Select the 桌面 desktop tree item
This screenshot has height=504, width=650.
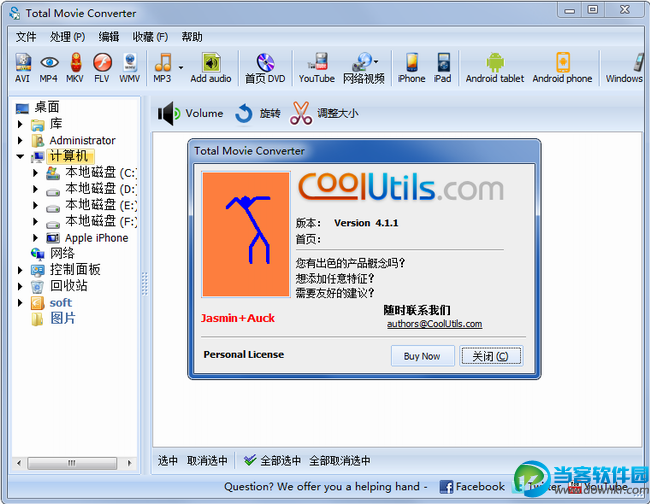click(x=46, y=107)
